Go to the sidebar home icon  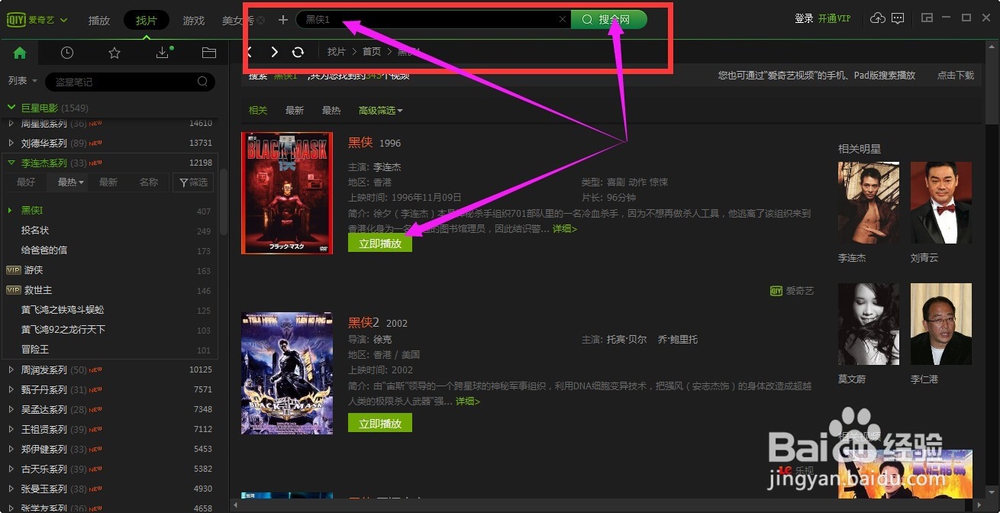pyautogui.click(x=20, y=53)
